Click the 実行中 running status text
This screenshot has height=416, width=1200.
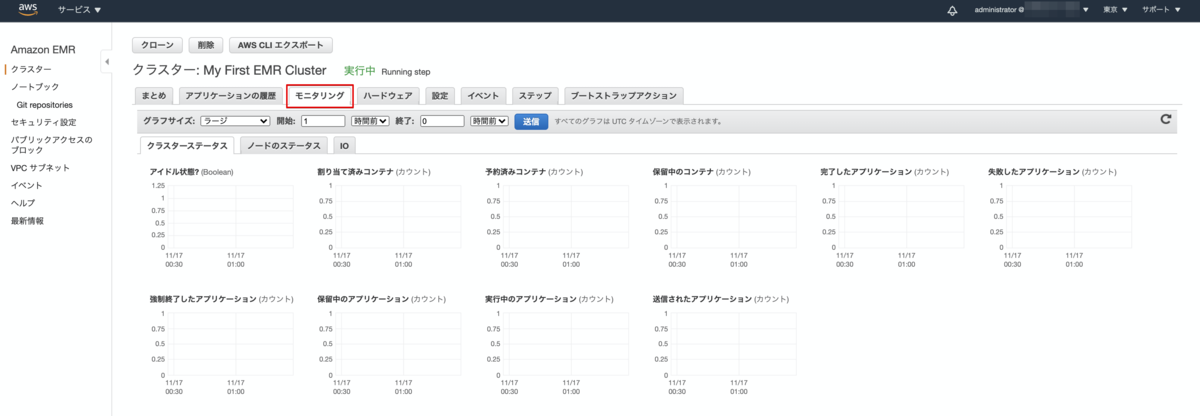359,71
